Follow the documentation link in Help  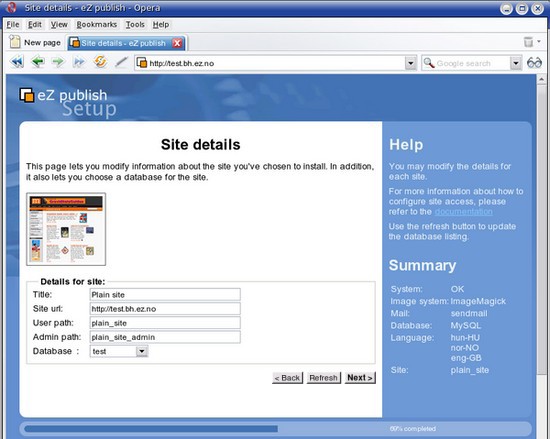[x=463, y=212]
